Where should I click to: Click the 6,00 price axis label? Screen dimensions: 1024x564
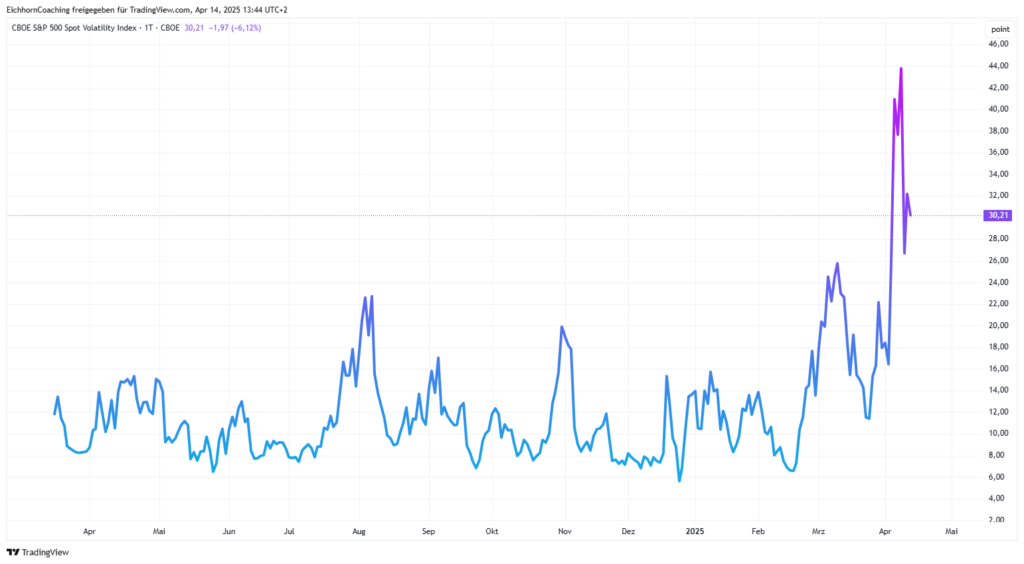pyautogui.click(x=997, y=477)
